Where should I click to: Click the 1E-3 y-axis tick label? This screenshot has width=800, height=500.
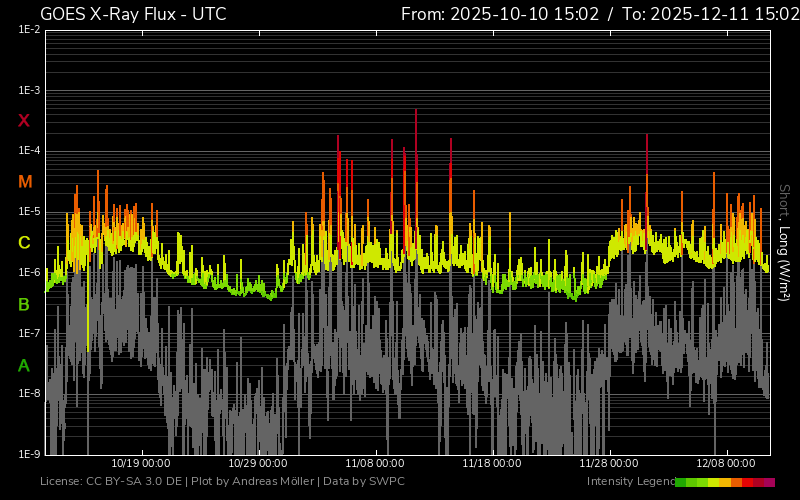(x=29, y=90)
